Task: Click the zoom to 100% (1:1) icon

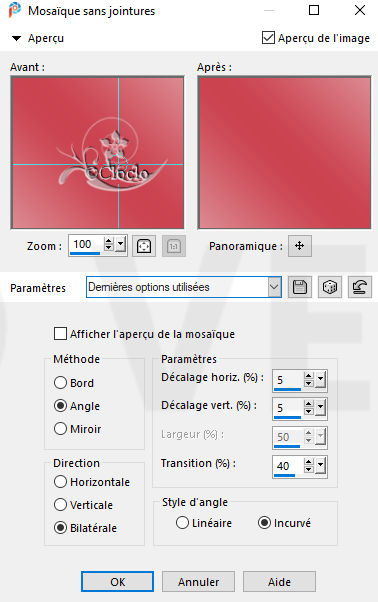Action: [174, 246]
